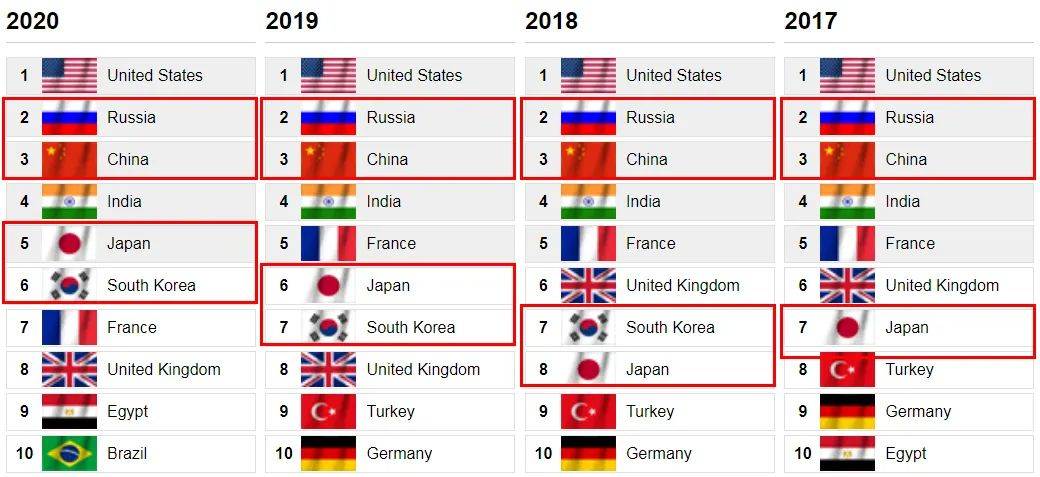Click the India flag in 2017 column
1040x477 pixels.
pyautogui.click(x=847, y=201)
